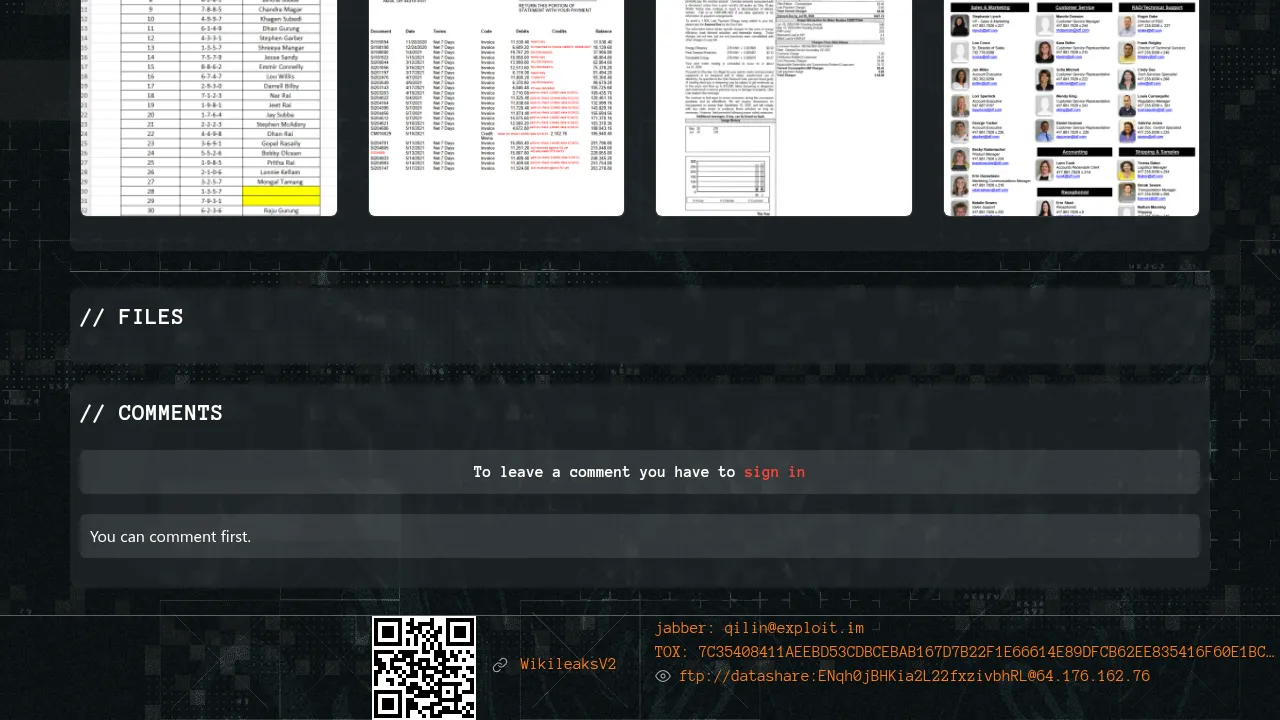Click the jabber contact address
Image resolution: width=1280 pixels, height=720 pixels.
point(759,628)
